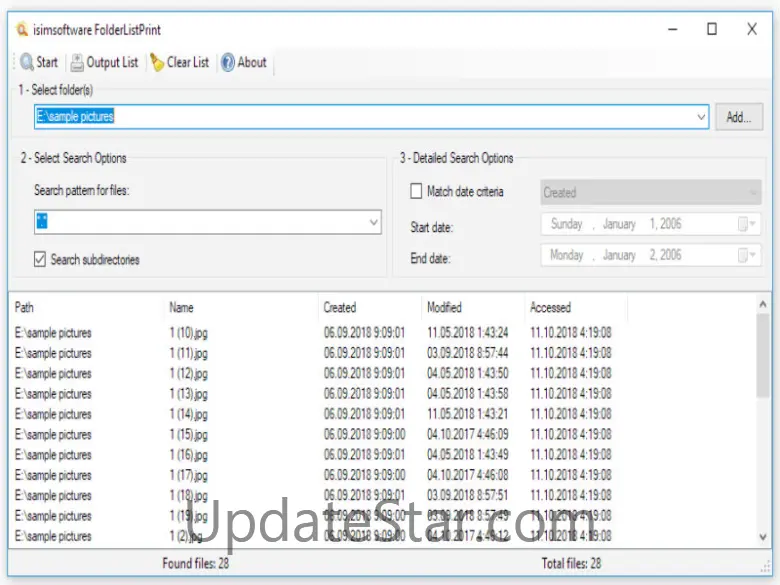The width and height of the screenshot is (780, 585).
Task: Click the E:\sample pictures folder input field
Action: 371,117
